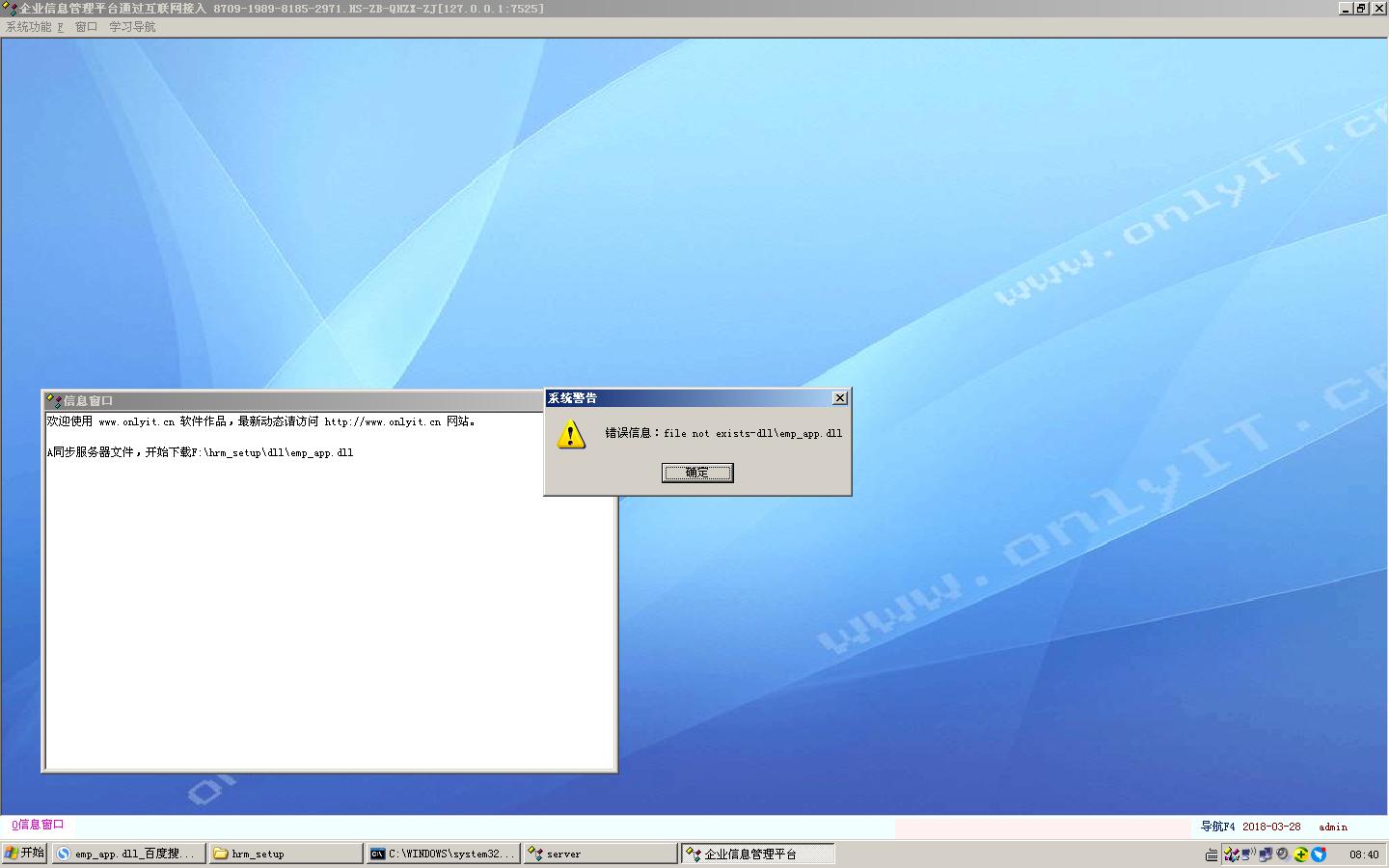Click the wireless network tray icon
The image size is (1389, 868).
(1248, 854)
